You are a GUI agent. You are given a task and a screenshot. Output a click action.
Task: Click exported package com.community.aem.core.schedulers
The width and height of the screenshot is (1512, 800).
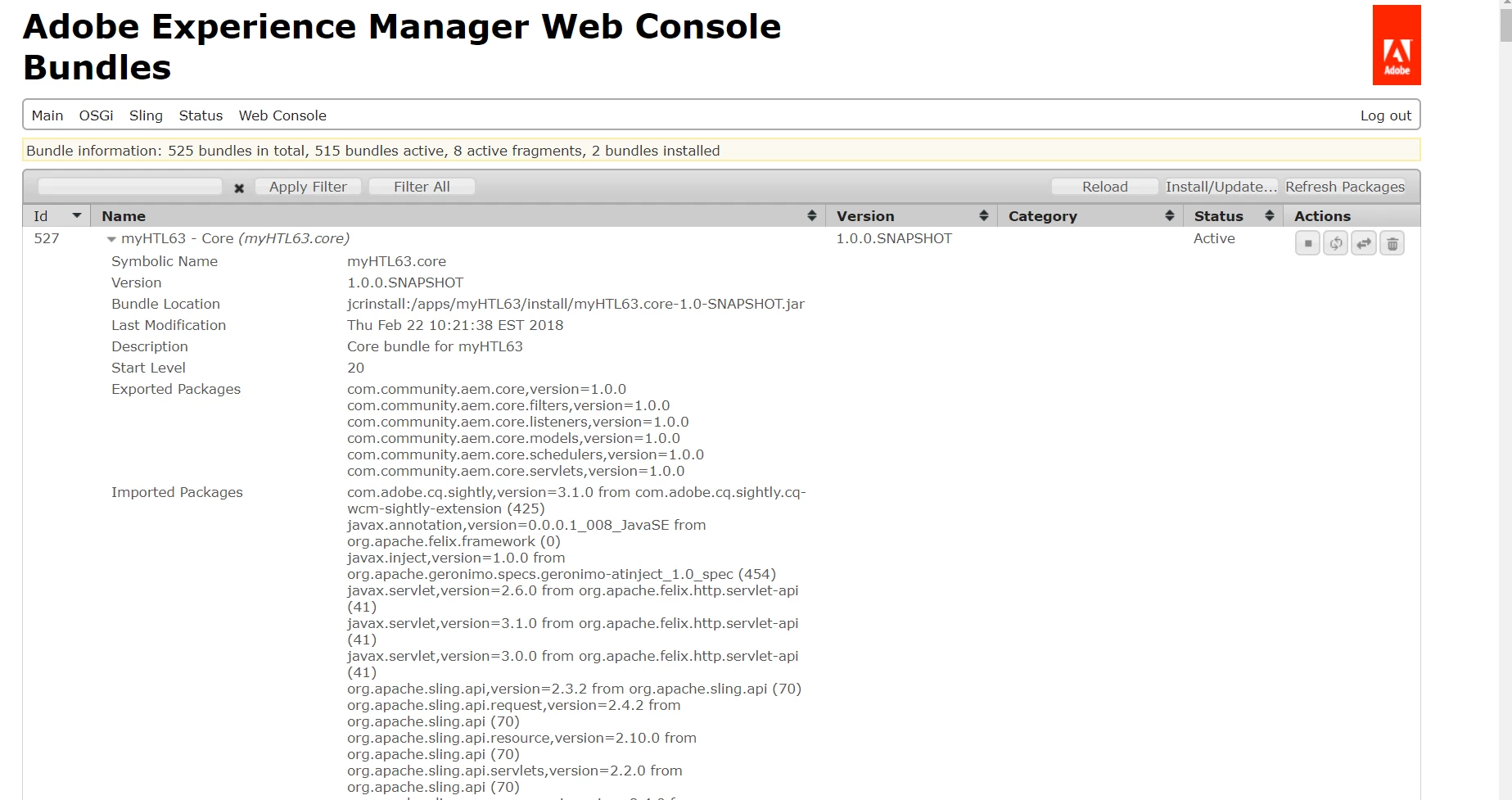pyautogui.click(x=526, y=454)
